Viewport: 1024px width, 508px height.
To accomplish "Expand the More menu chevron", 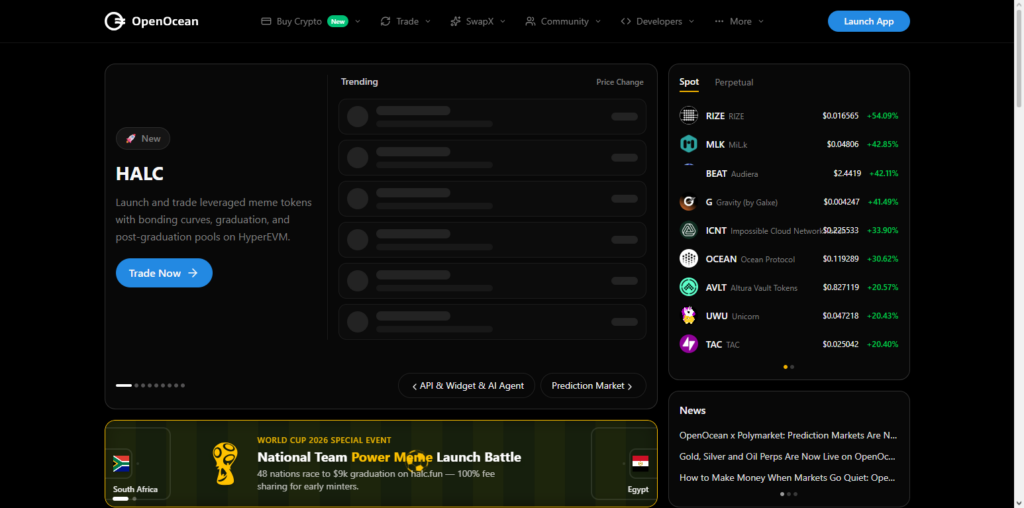I will point(761,22).
